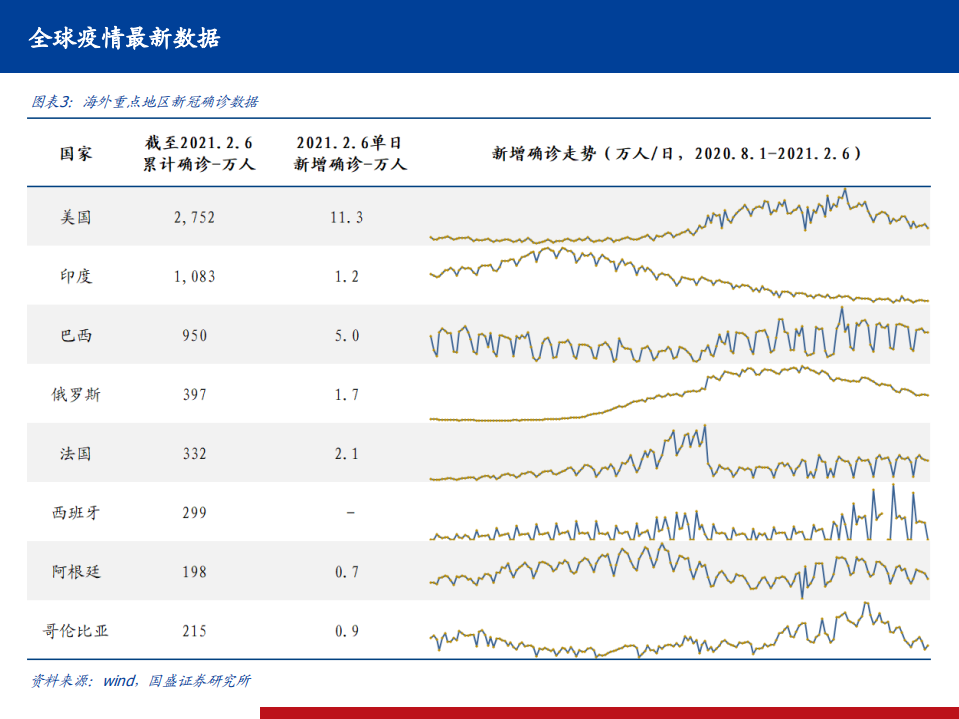Screen dimensions: 959x719
Task: Select the 巴西 row label
Action: pyautogui.click(x=74, y=335)
